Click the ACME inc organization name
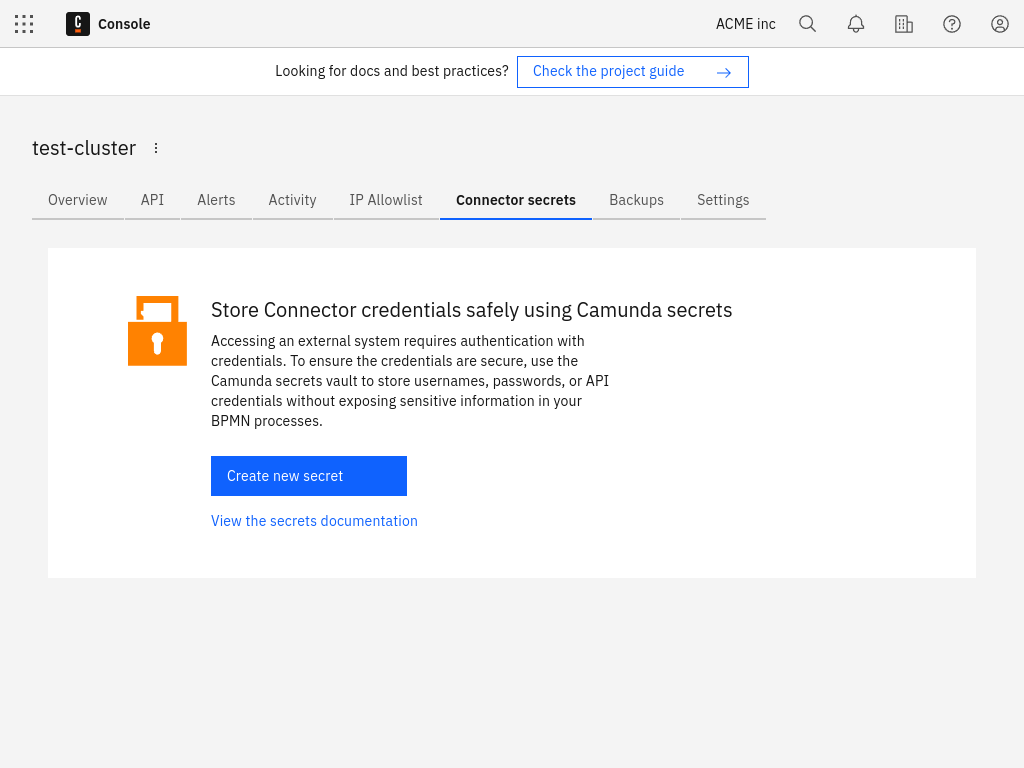The image size is (1024, 768). point(746,24)
